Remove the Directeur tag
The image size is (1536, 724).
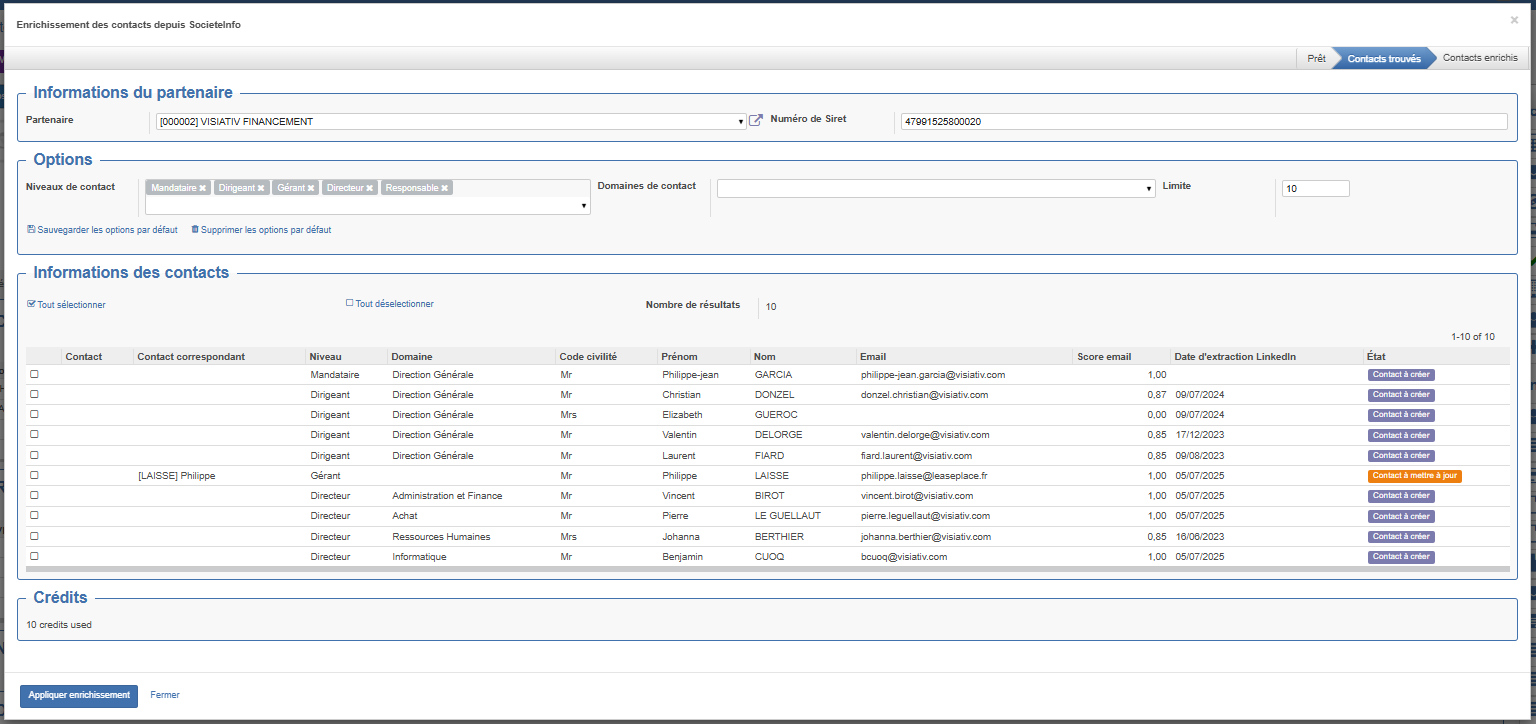pos(369,188)
